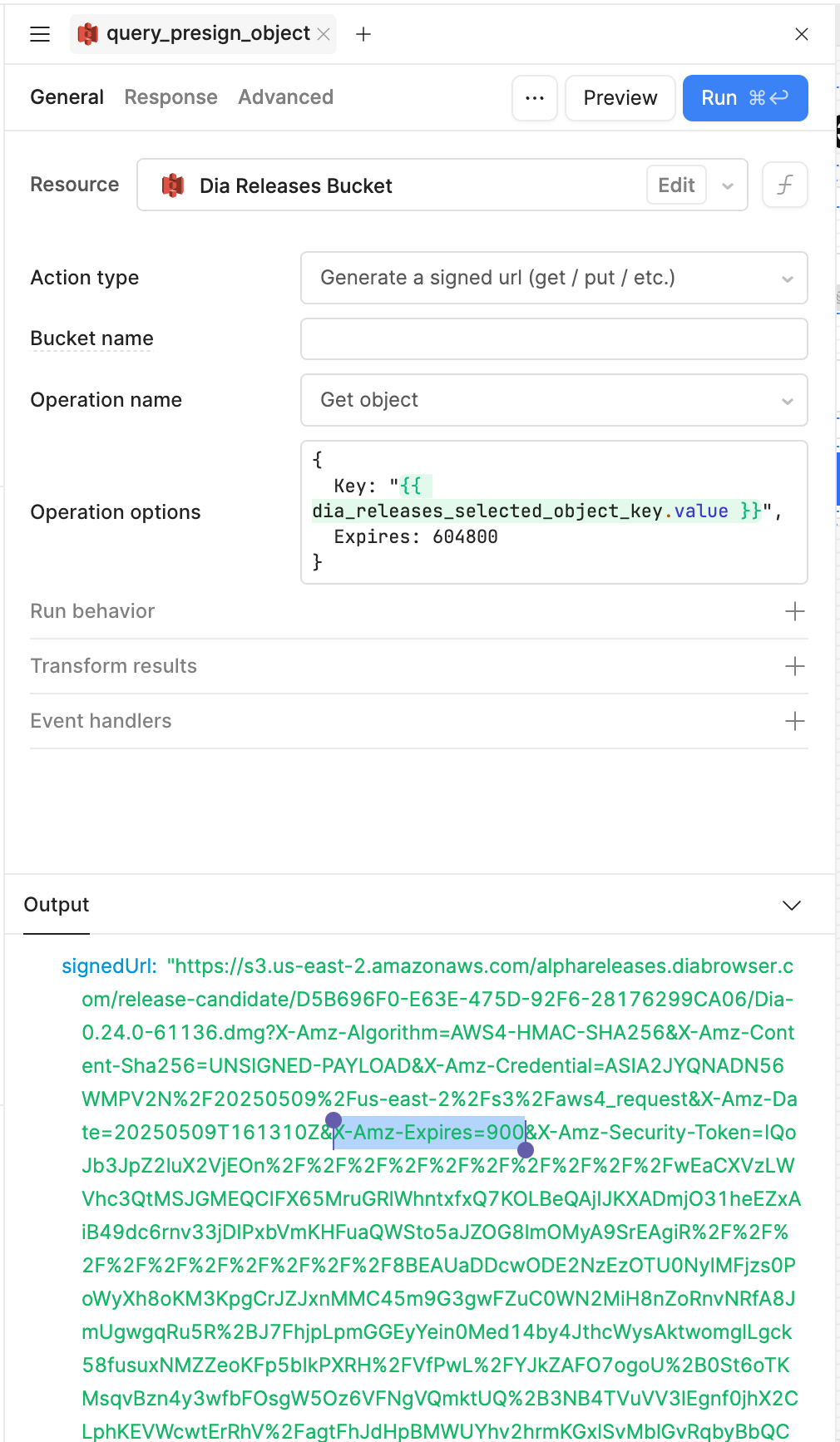Expand Run behavior with plus icon

click(794, 611)
